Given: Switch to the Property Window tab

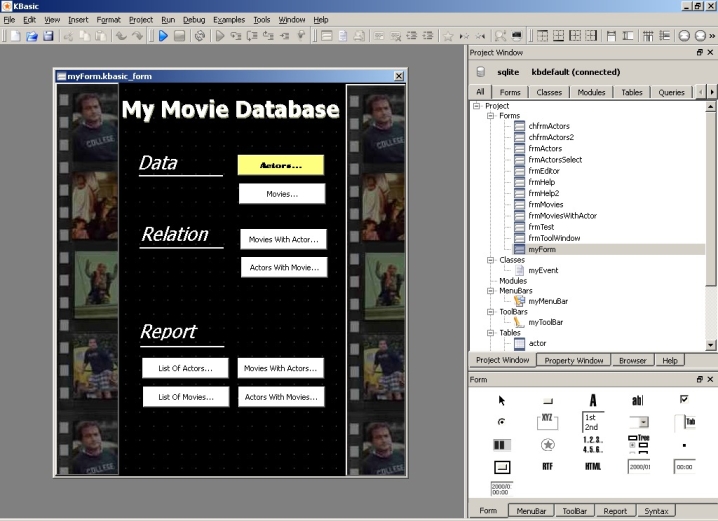Looking at the screenshot, I should coord(574,360).
